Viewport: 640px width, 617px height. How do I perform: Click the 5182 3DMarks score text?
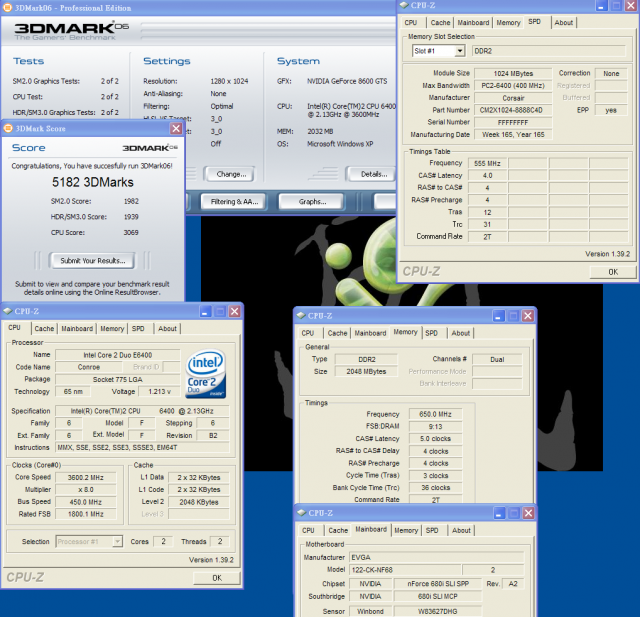[93, 182]
